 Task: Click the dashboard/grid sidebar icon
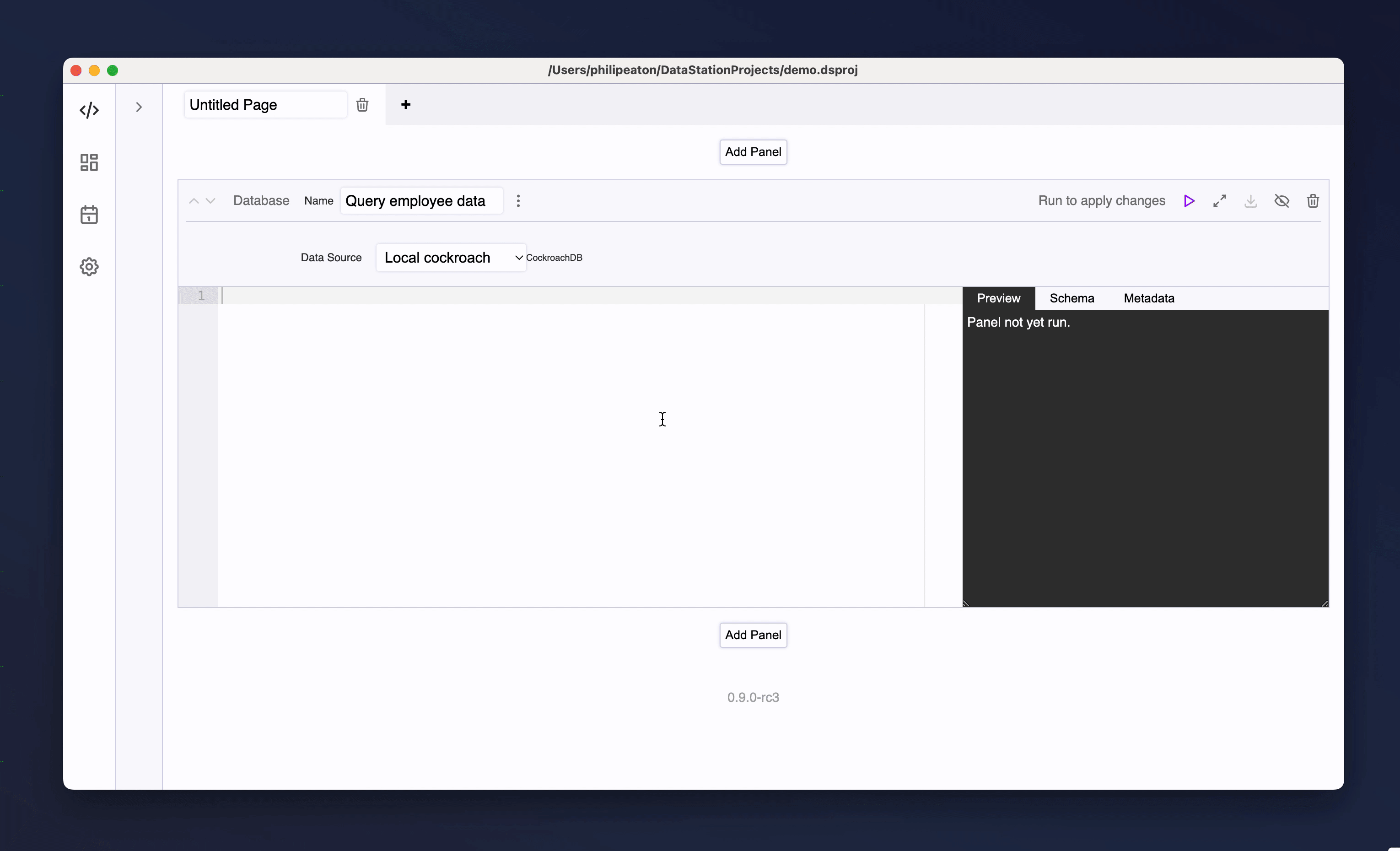[89, 162]
